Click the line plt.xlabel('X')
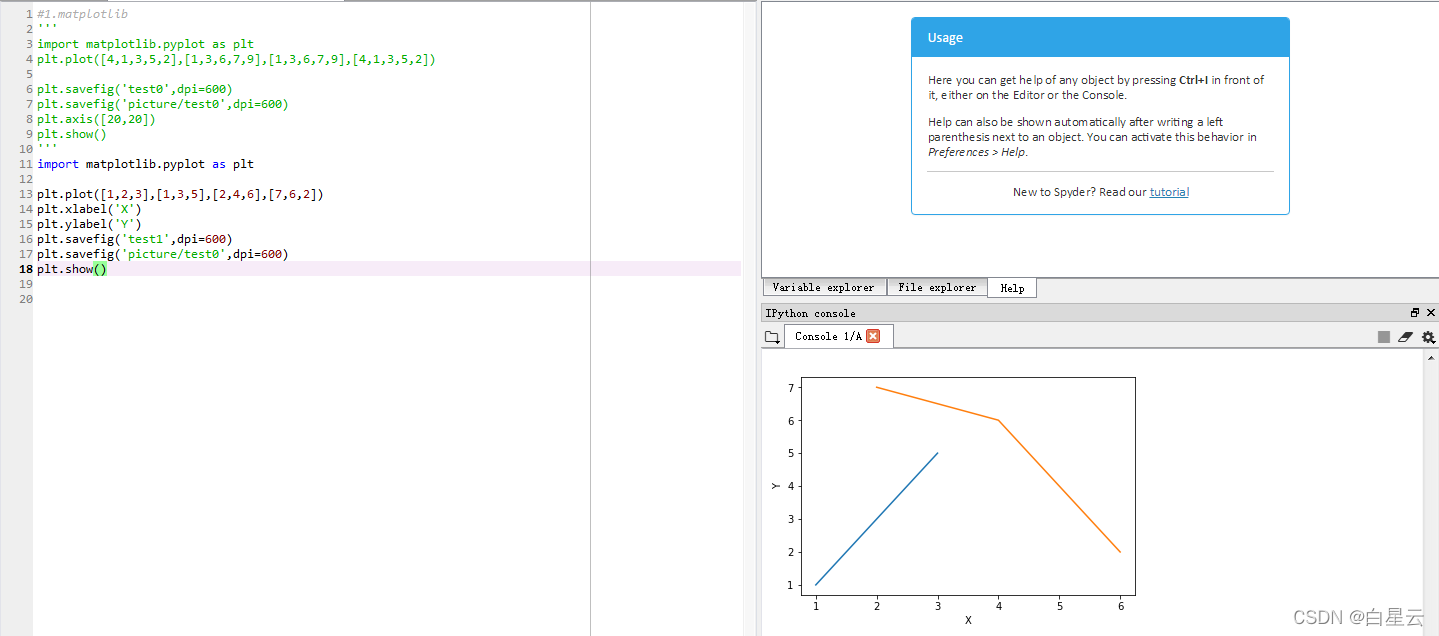This screenshot has height=636, width=1439. (89, 209)
